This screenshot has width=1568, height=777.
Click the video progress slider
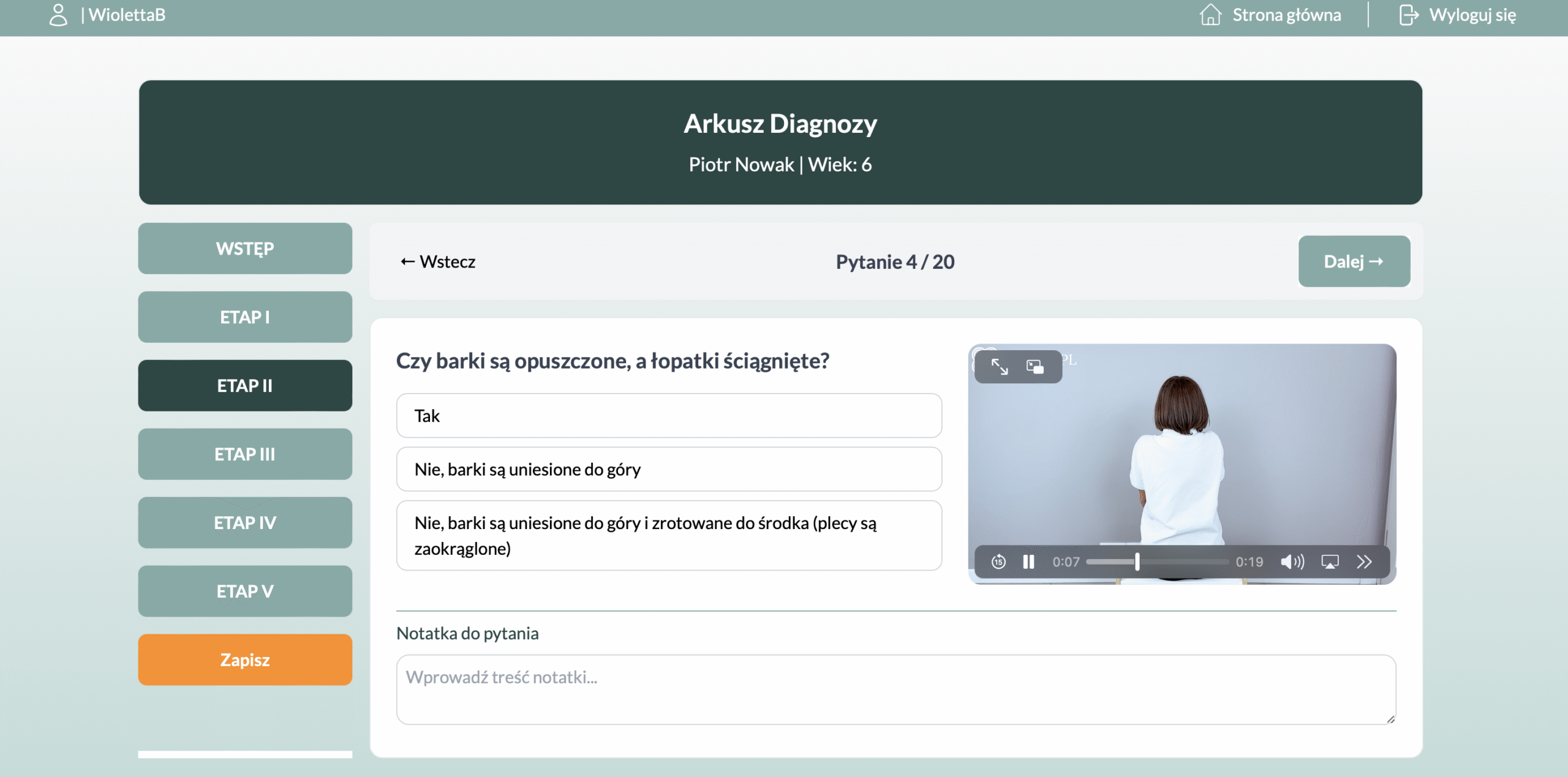(1156, 561)
